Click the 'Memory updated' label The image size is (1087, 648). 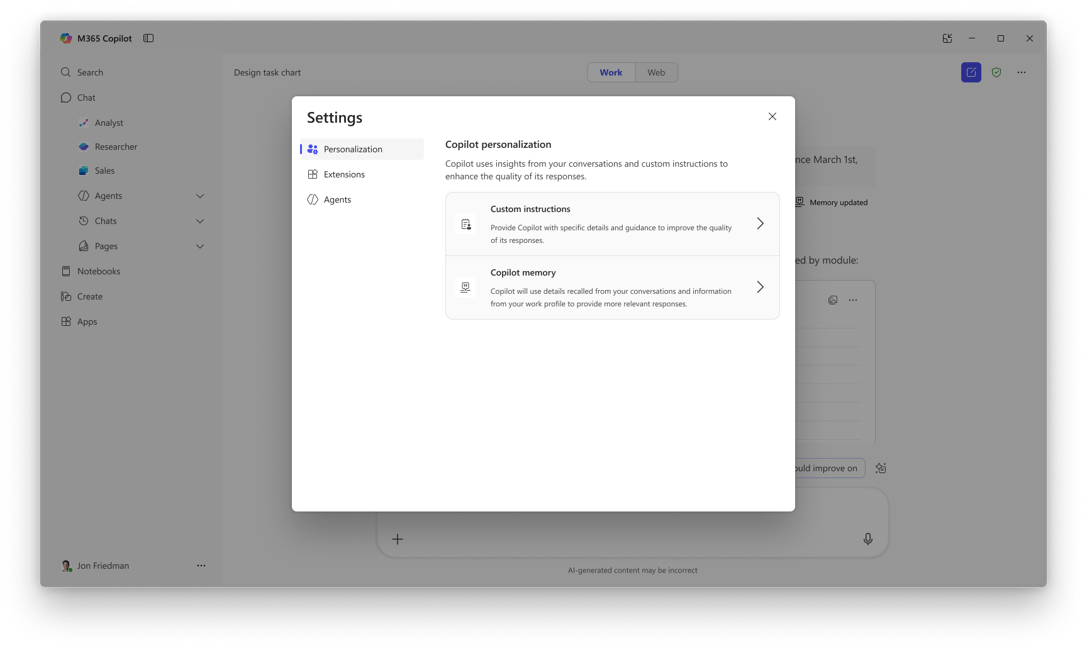tap(838, 202)
